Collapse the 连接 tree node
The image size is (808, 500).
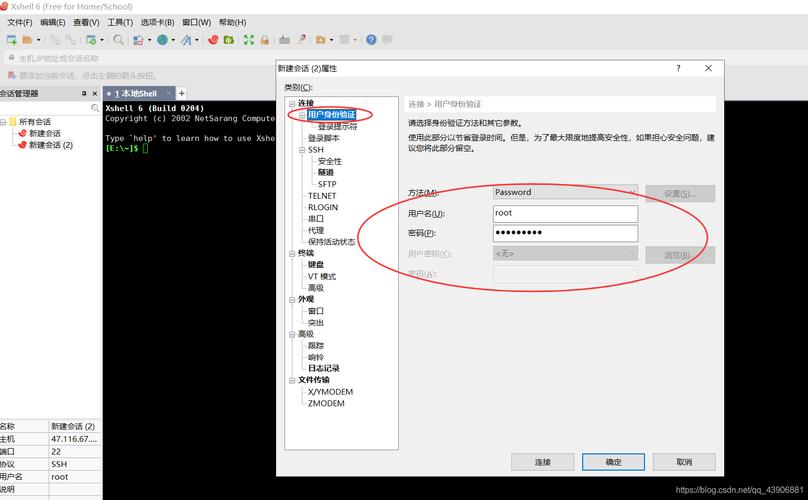point(292,103)
